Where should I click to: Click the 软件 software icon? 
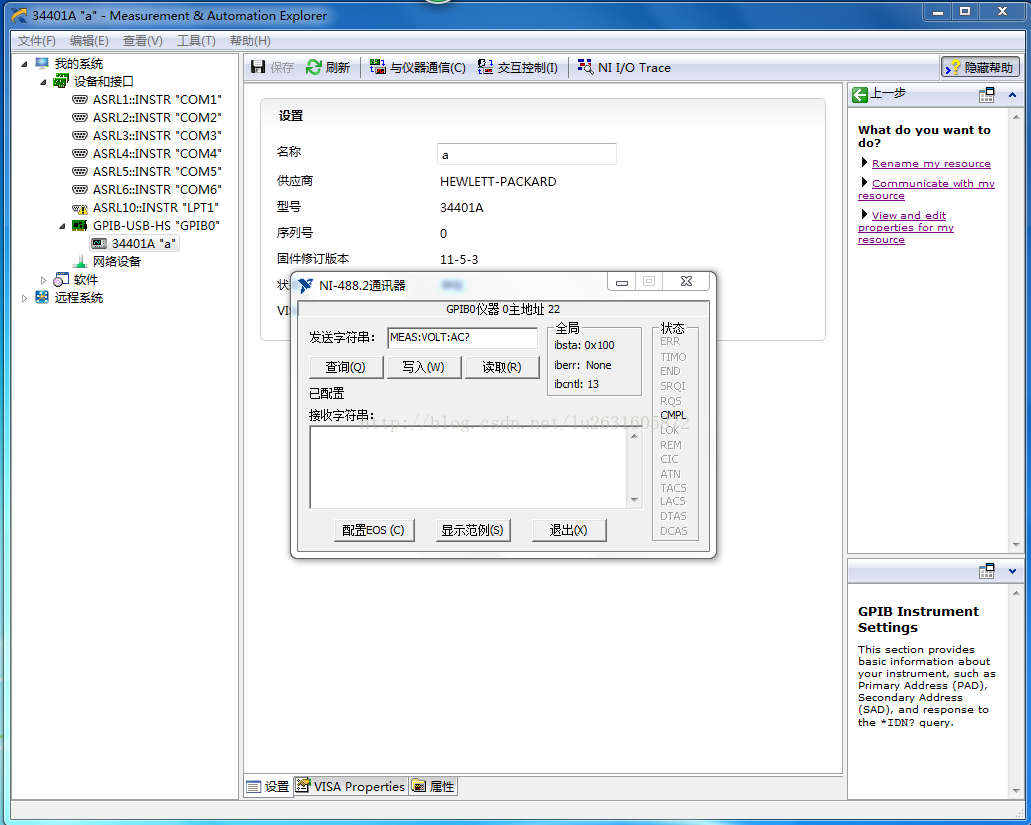tap(61, 279)
